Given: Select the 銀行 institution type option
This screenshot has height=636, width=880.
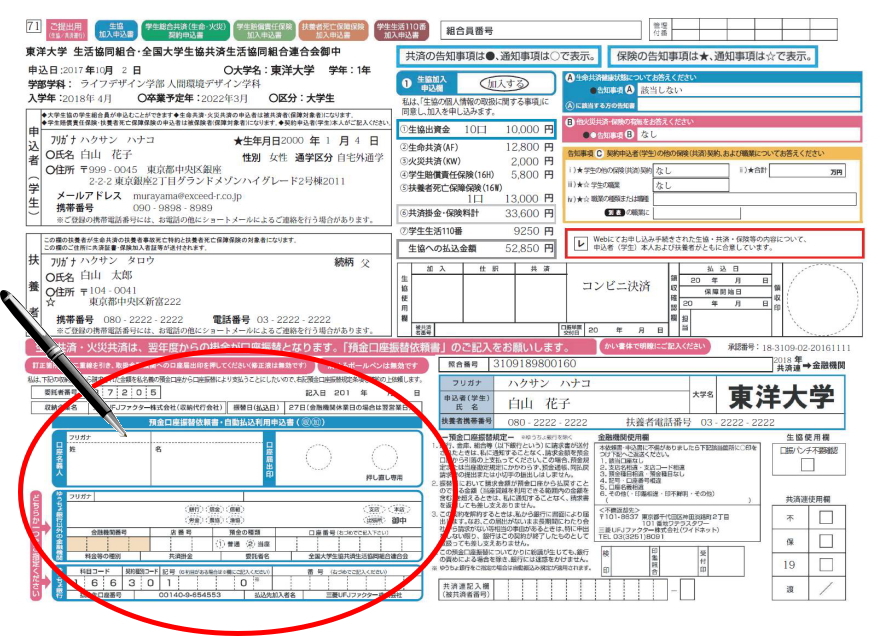Looking at the screenshot, I should click(194, 509).
